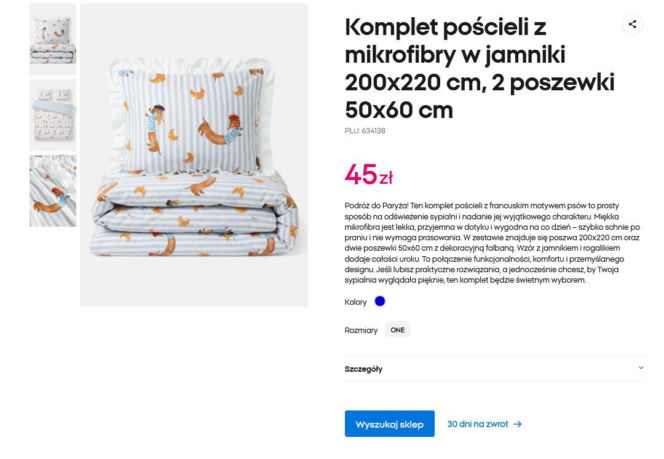Open the Szczegóły details row label
This screenshot has width=664, height=459.
coord(363,368)
